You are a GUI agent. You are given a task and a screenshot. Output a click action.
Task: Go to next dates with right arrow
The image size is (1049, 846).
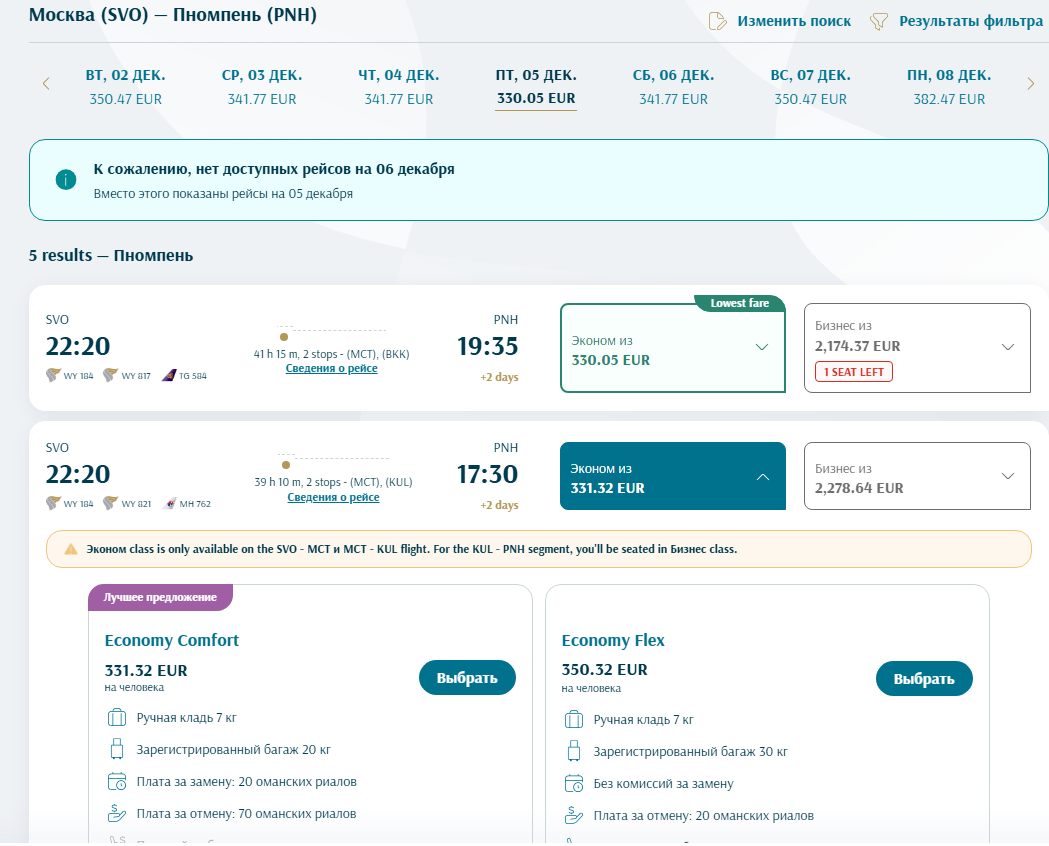(1030, 84)
